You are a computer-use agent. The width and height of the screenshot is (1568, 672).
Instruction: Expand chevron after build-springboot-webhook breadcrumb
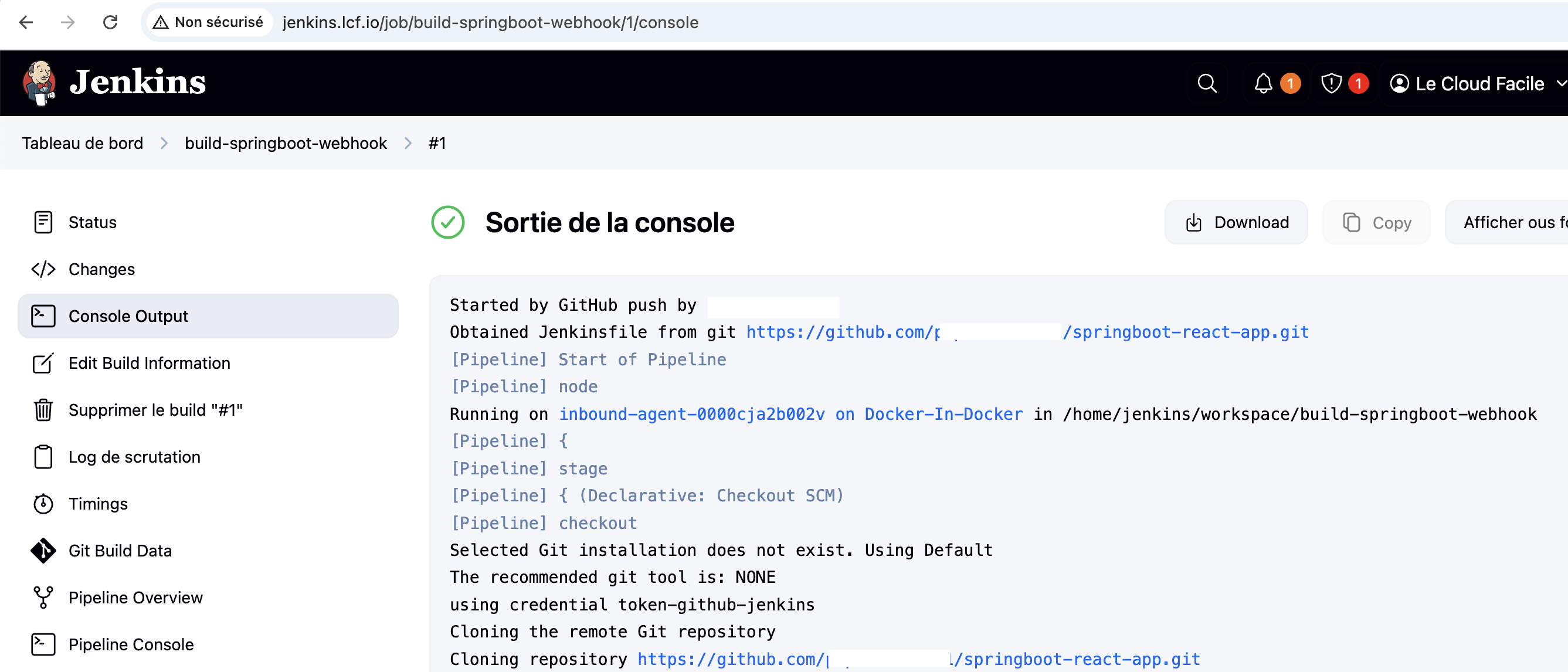[x=408, y=143]
